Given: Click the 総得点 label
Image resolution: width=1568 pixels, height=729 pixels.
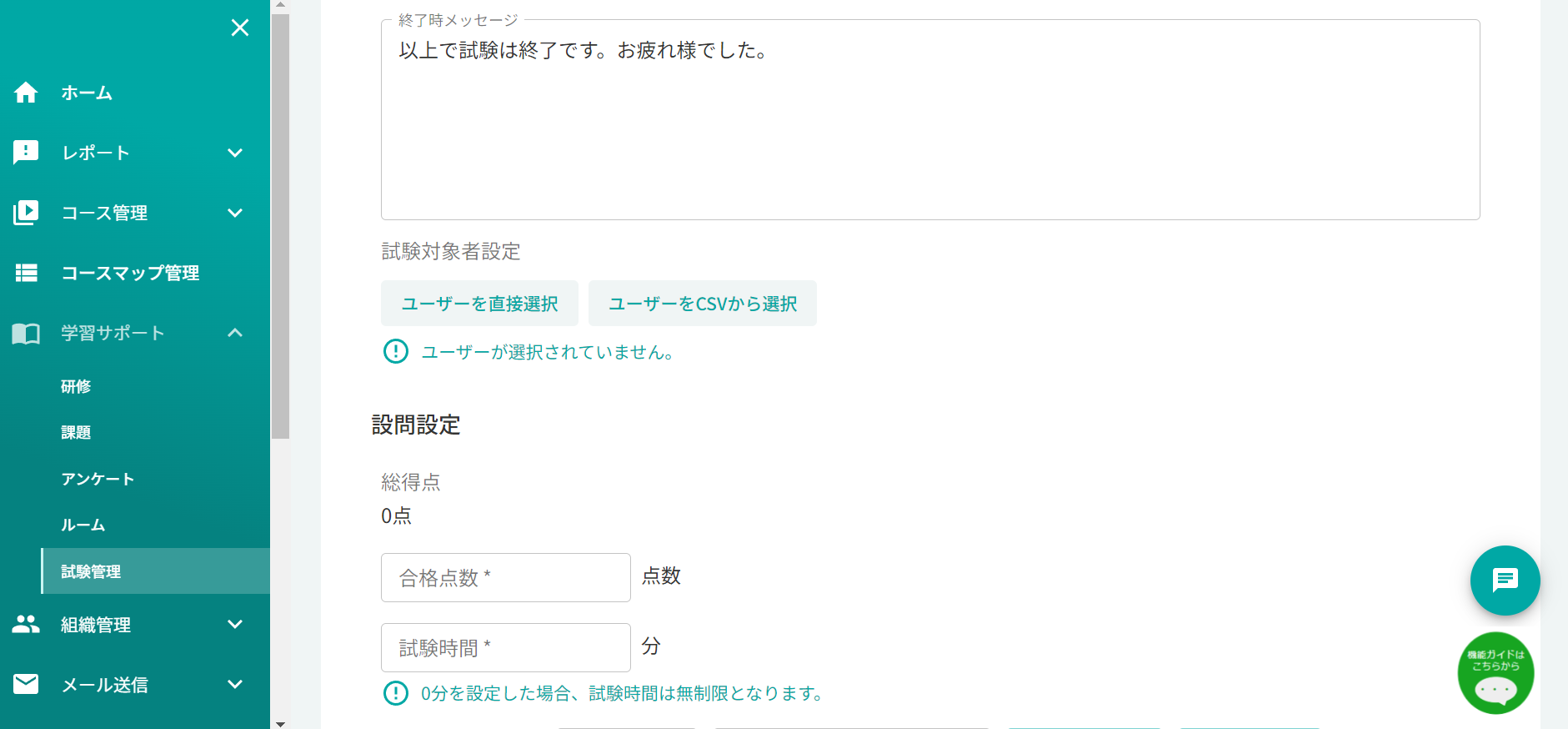Looking at the screenshot, I should tap(411, 482).
